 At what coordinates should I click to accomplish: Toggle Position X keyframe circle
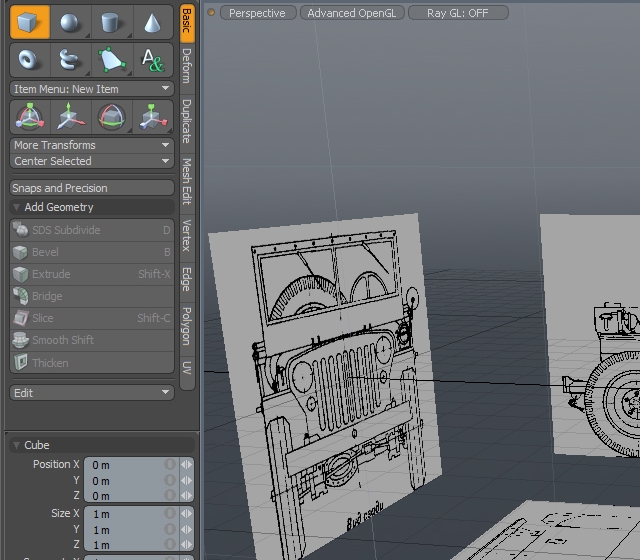click(170, 464)
